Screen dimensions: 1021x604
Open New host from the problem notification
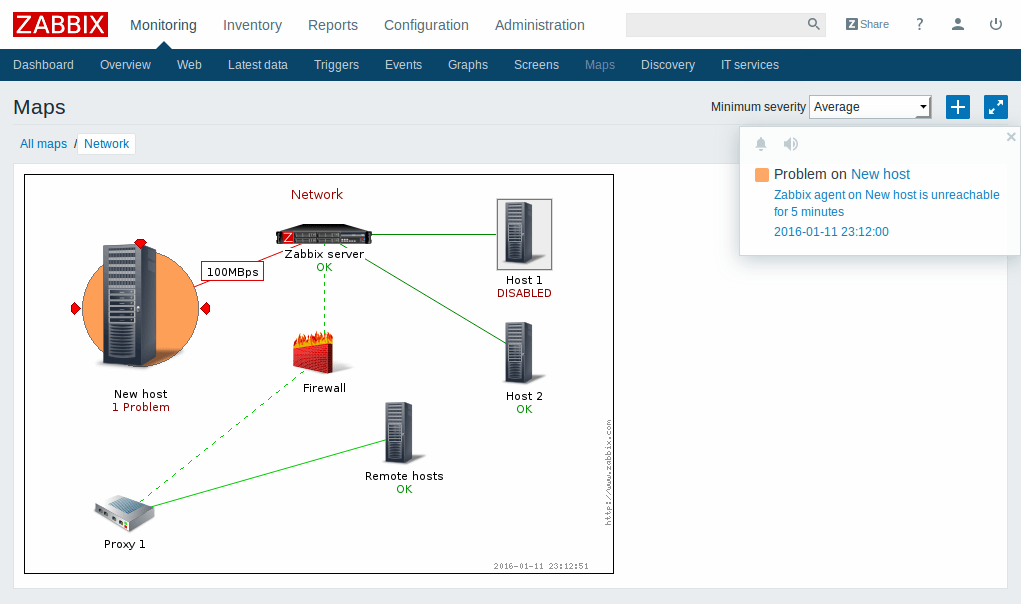(x=880, y=173)
